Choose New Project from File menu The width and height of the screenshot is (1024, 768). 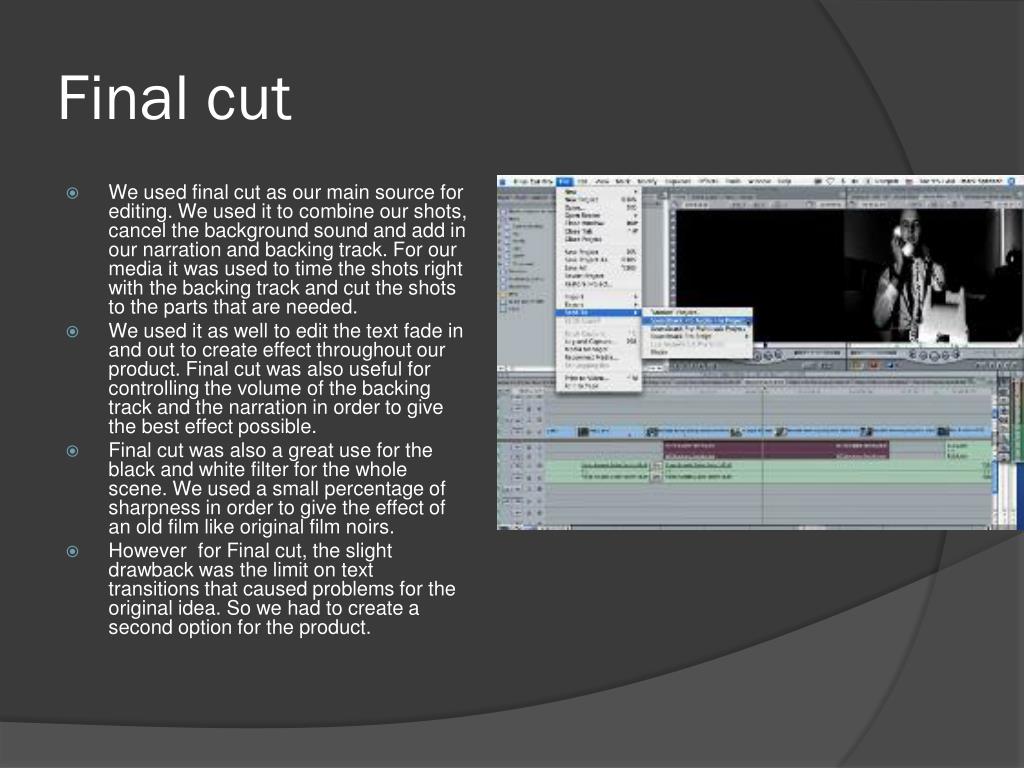click(598, 199)
